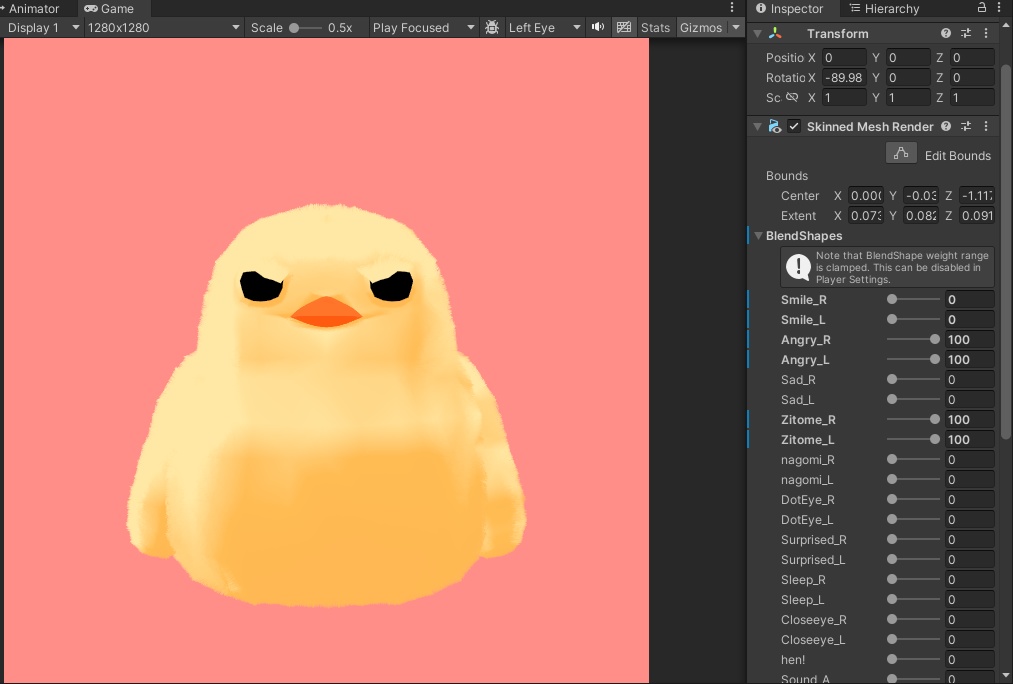Mute audio with the speaker icon
1013x684 pixels.
point(598,27)
